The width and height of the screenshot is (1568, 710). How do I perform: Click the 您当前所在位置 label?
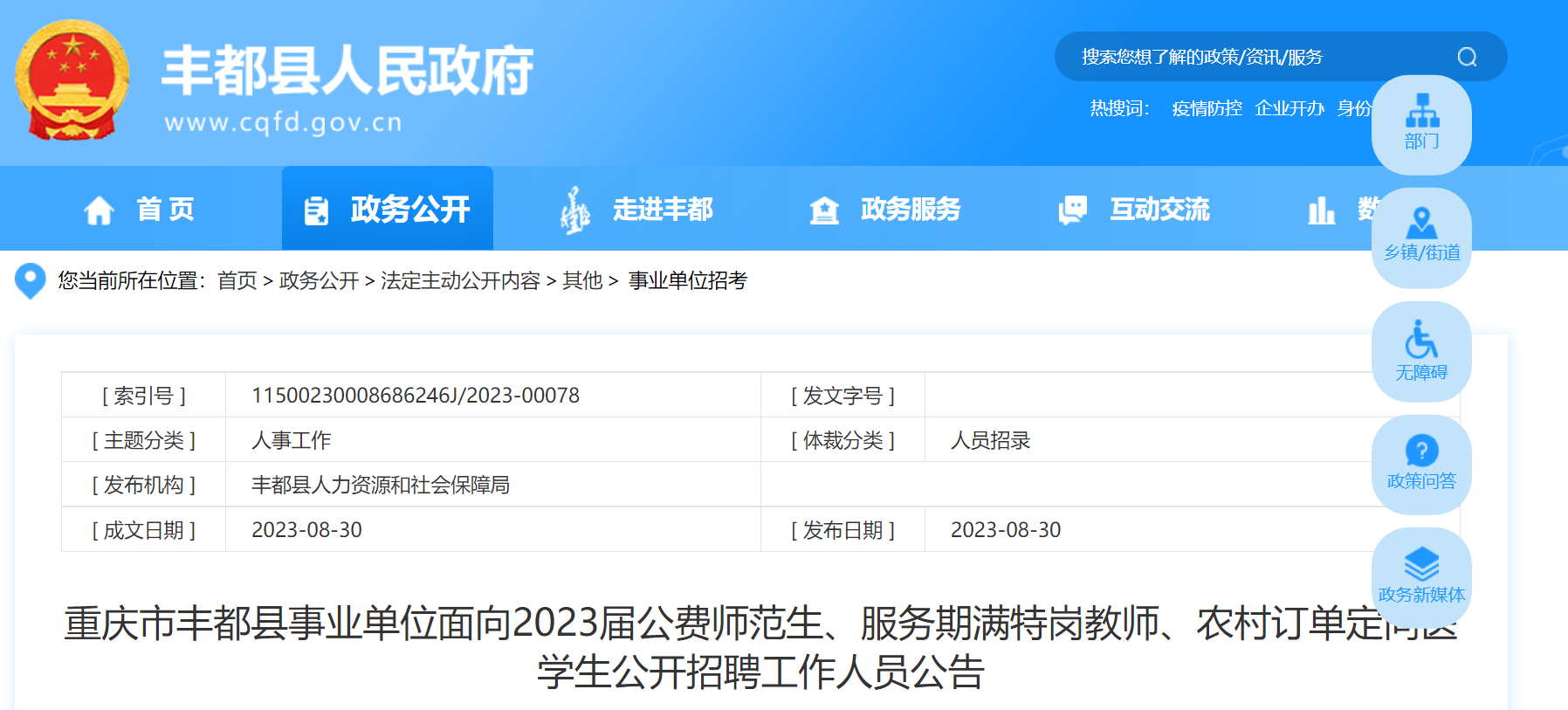132,280
